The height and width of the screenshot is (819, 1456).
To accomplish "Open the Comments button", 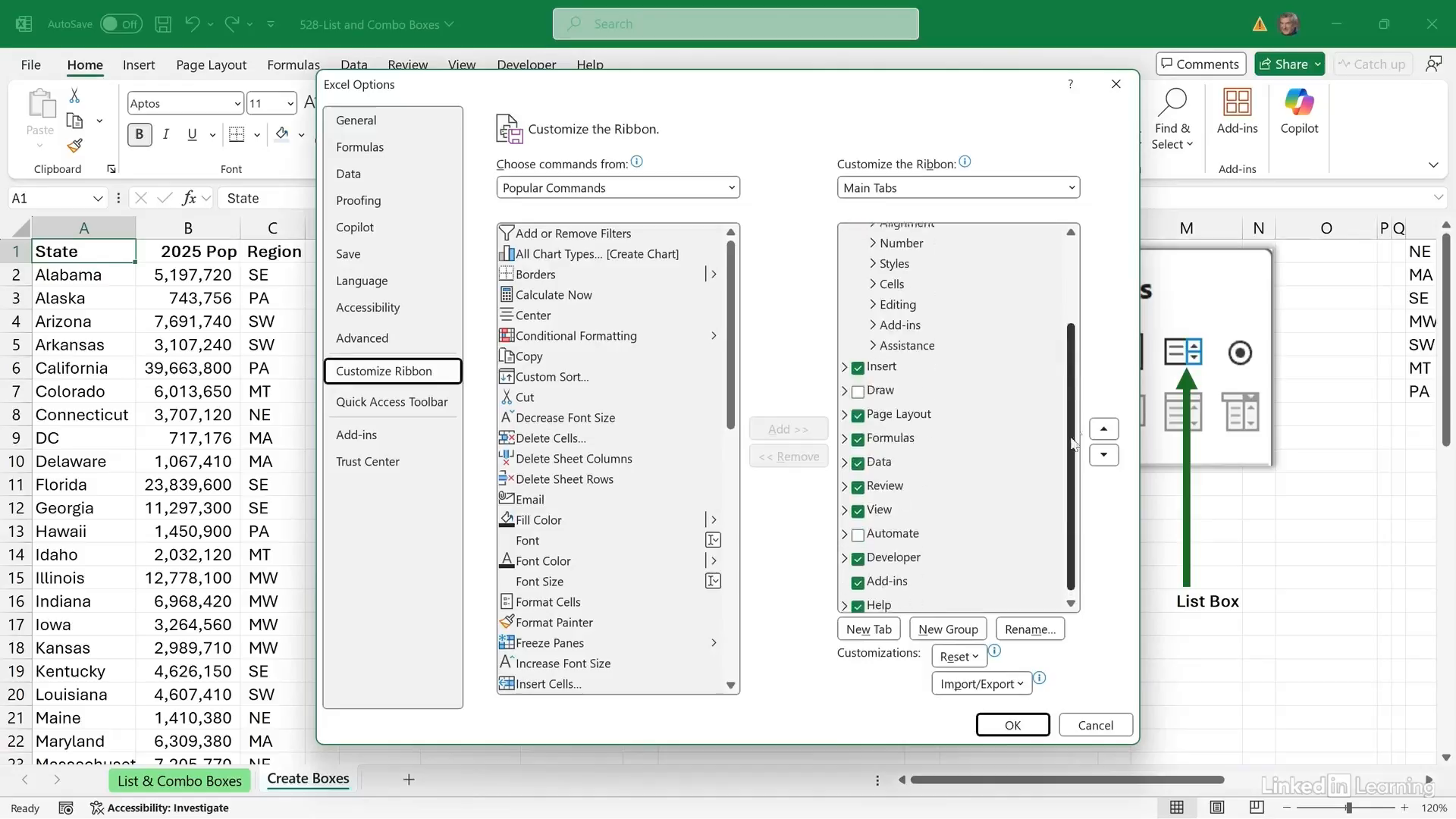I will point(1201,64).
